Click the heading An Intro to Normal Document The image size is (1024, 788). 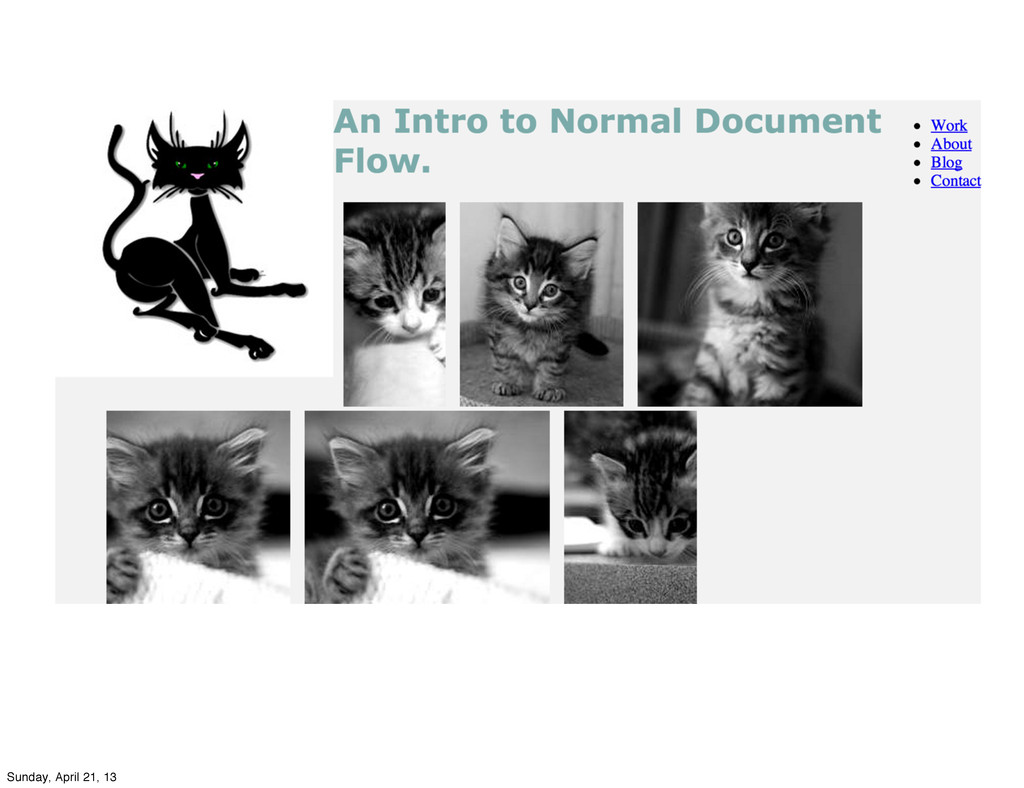[607, 122]
